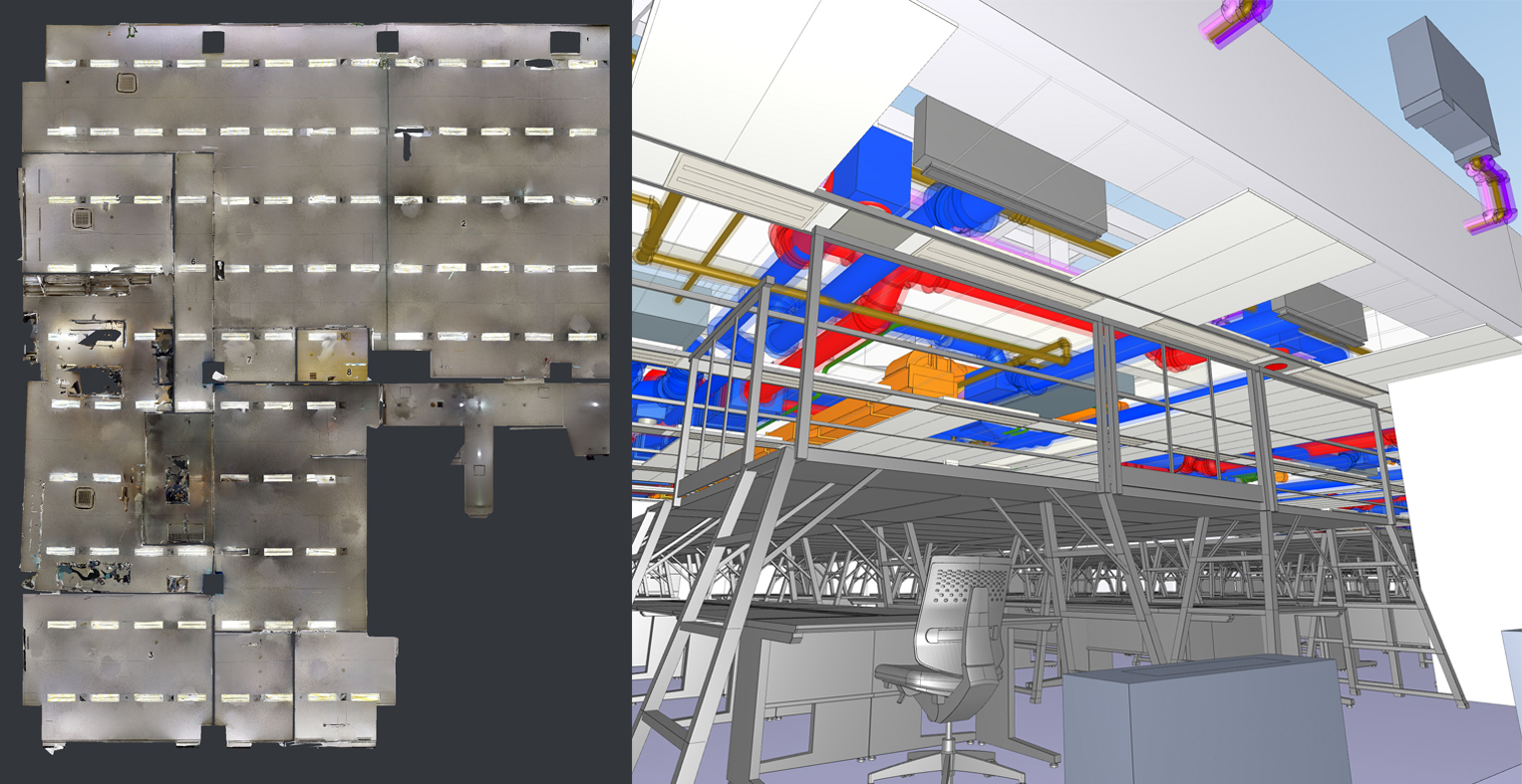Click the dark square opening at top-left of scan
The width and height of the screenshot is (1522, 784).
(213, 42)
